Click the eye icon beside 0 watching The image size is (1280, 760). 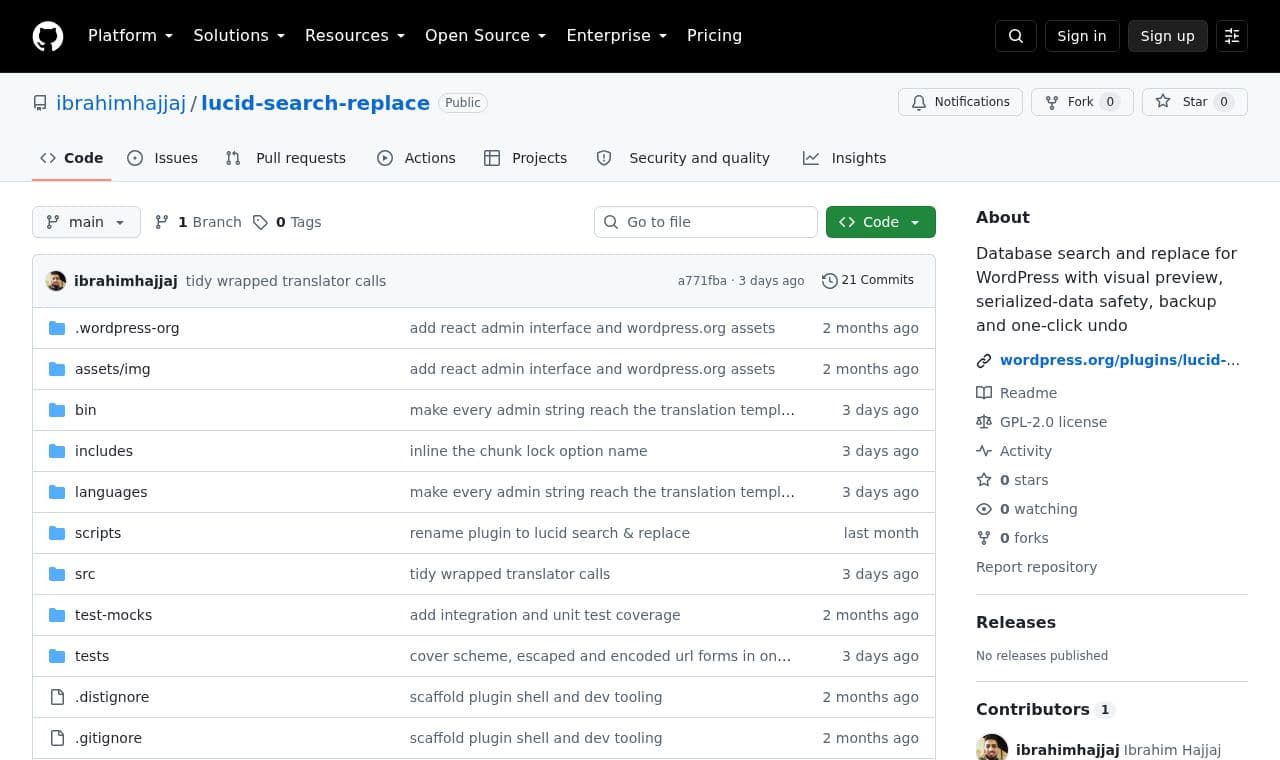pyautogui.click(x=984, y=509)
